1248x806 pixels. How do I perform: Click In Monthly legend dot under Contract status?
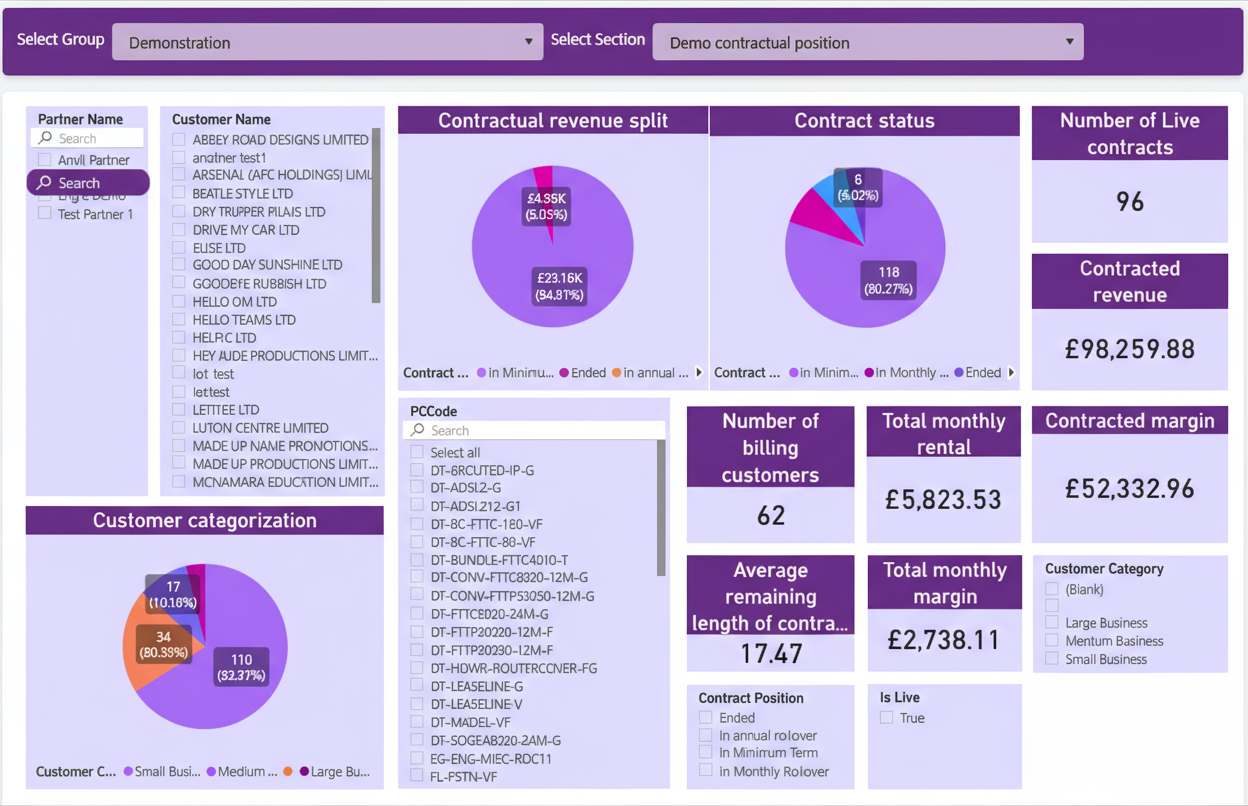(870, 373)
